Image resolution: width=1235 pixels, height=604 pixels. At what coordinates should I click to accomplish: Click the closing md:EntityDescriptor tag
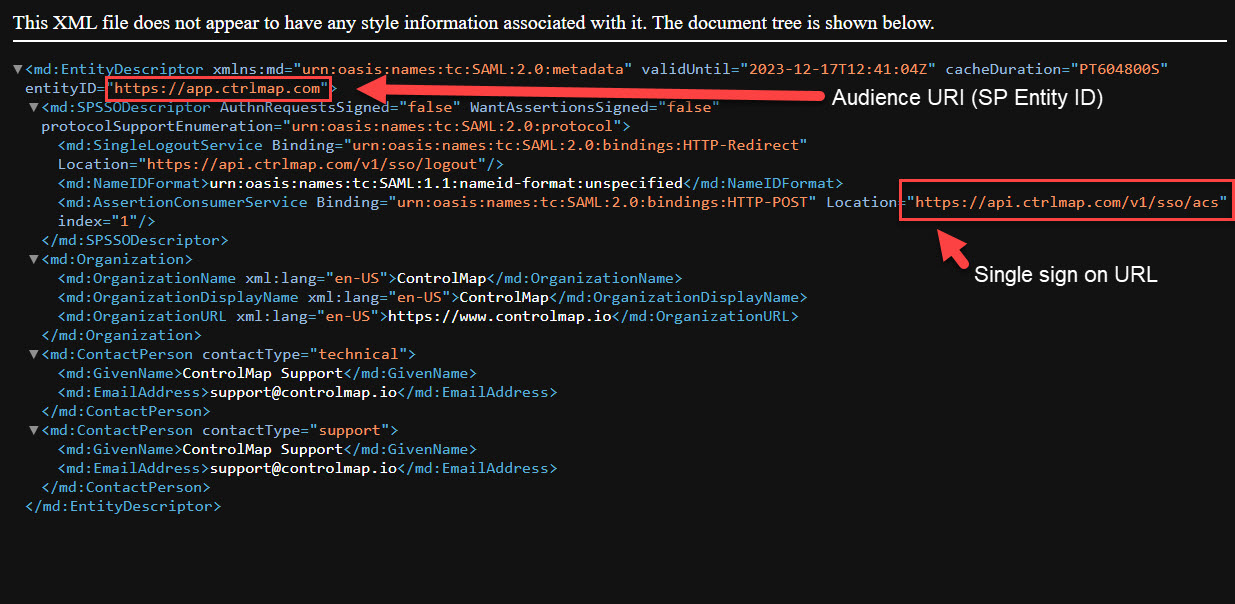tap(123, 506)
